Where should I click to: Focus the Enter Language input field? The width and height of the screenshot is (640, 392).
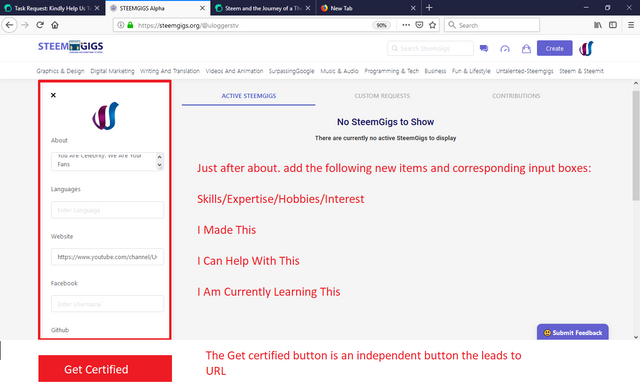click(x=107, y=210)
